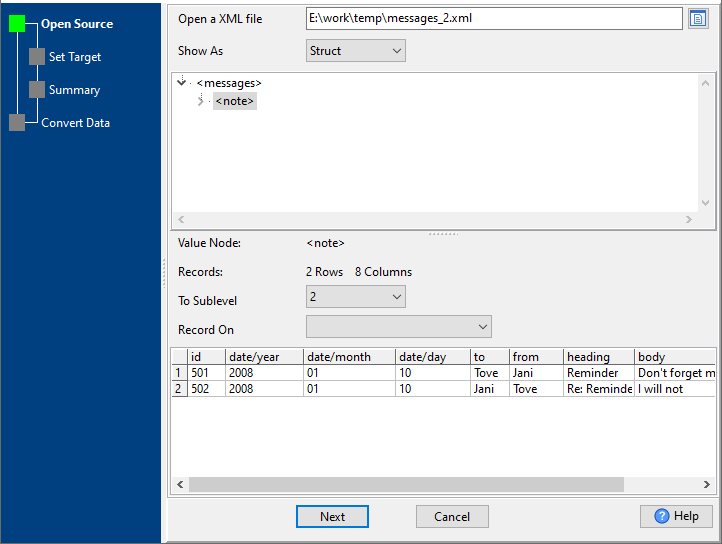
Task: Select the <note> tree item
Action: 235,101
